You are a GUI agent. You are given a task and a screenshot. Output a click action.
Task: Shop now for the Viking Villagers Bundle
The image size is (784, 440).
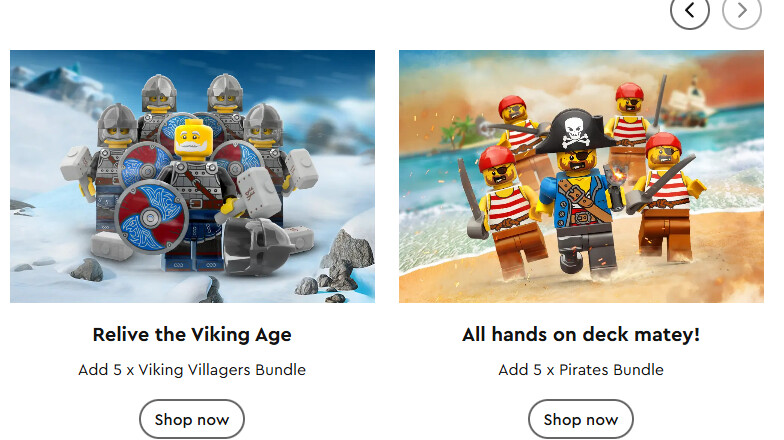[x=192, y=420]
